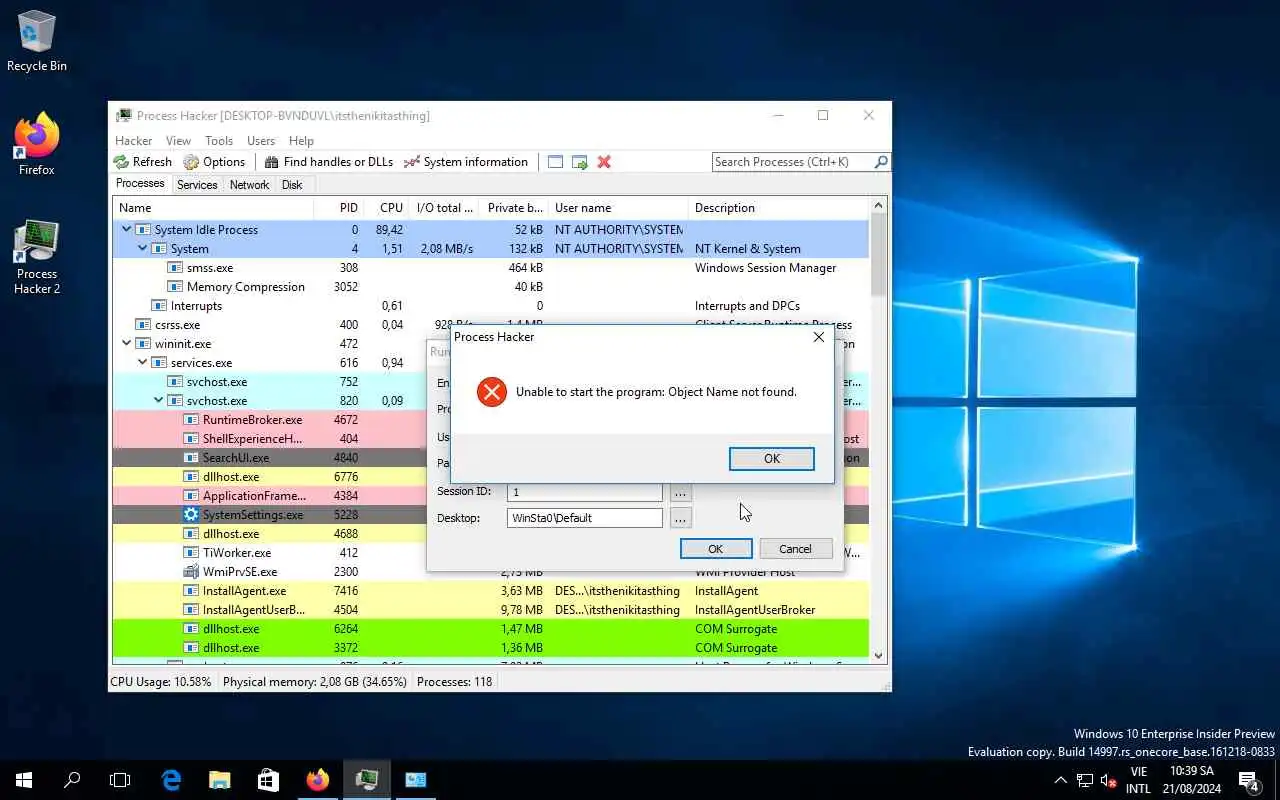Click the process list vertical scrollbar thumb
The width and height of the screenshot is (1280, 800).
pos(879,255)
